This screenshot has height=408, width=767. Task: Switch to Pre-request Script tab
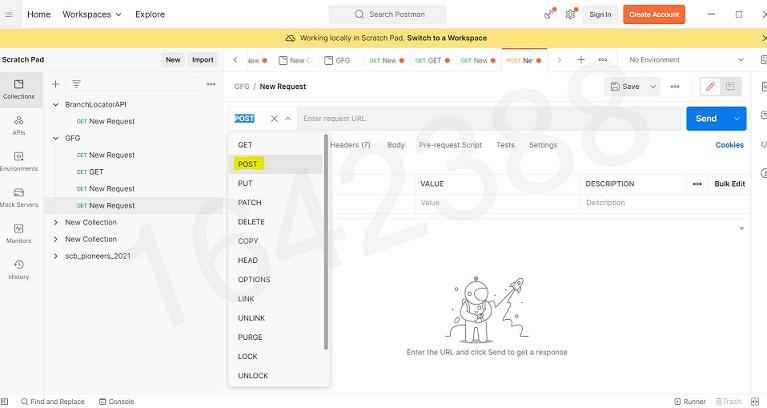click(450, 145)
